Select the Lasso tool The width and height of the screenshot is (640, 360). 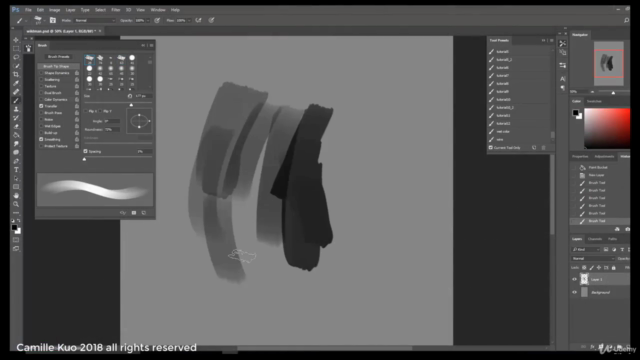(16, 57)
